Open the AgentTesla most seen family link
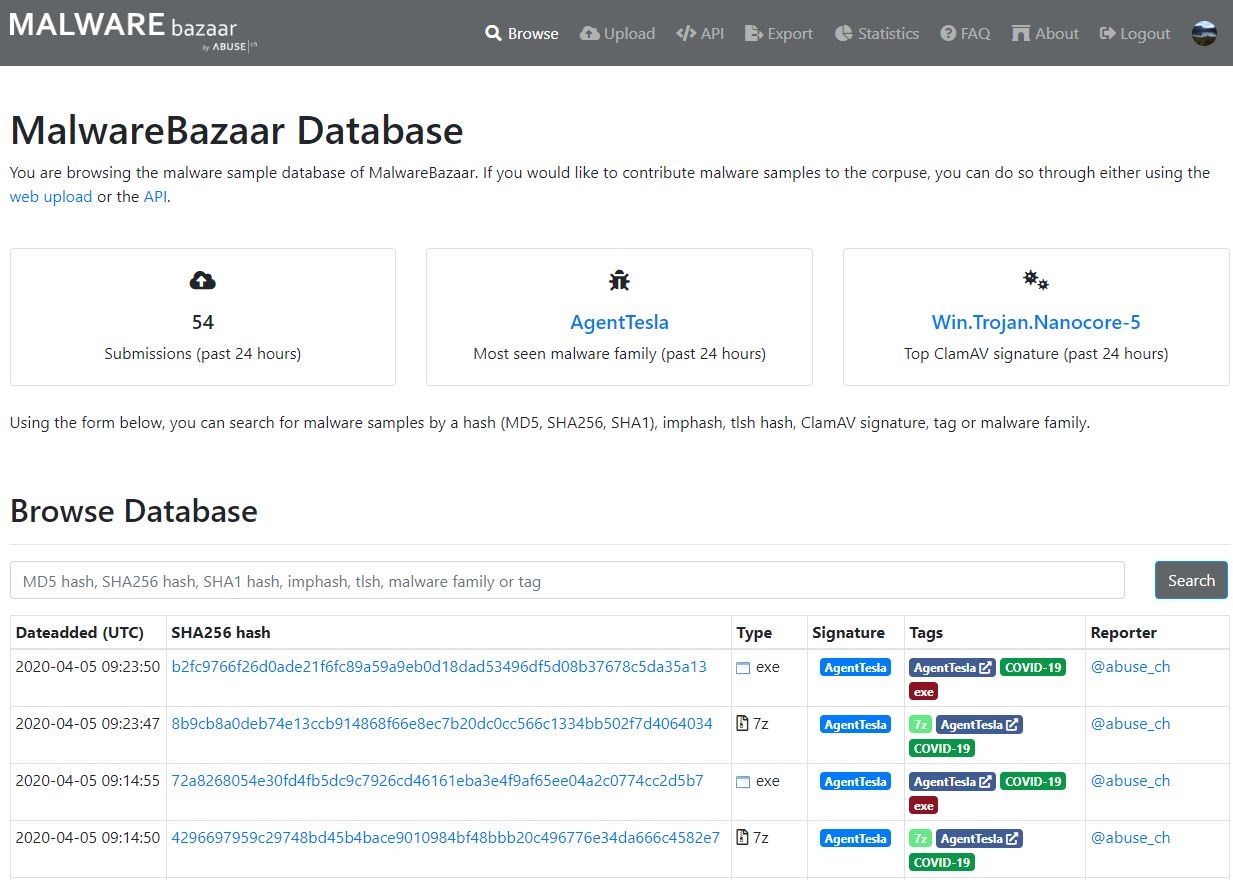The width and height of the screenshot is (1233, 880). 619,322
